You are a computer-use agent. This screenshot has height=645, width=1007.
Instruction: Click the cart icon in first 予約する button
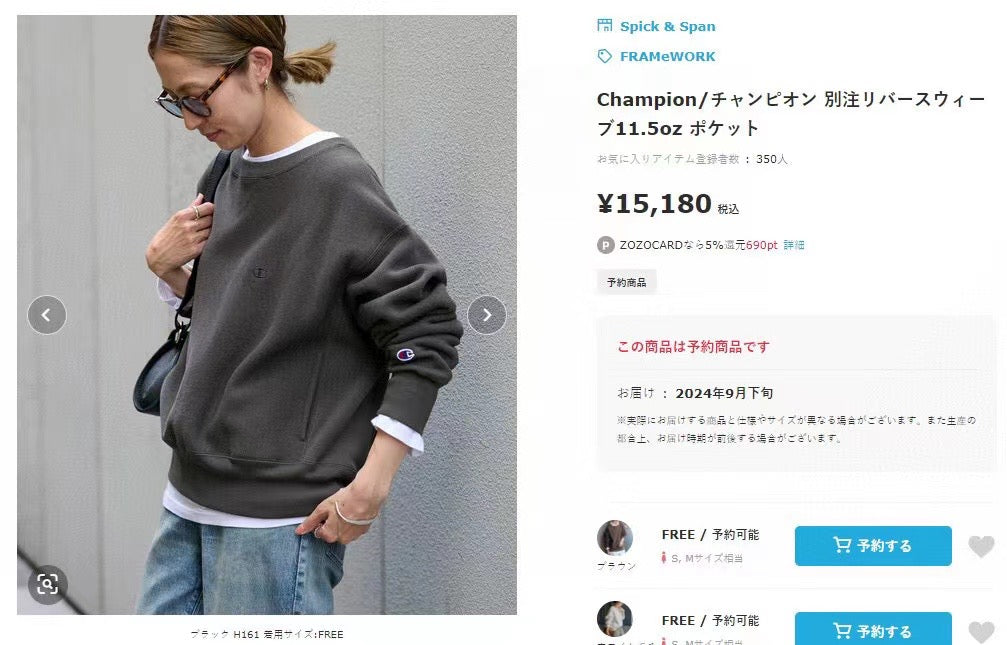(842, 545)
